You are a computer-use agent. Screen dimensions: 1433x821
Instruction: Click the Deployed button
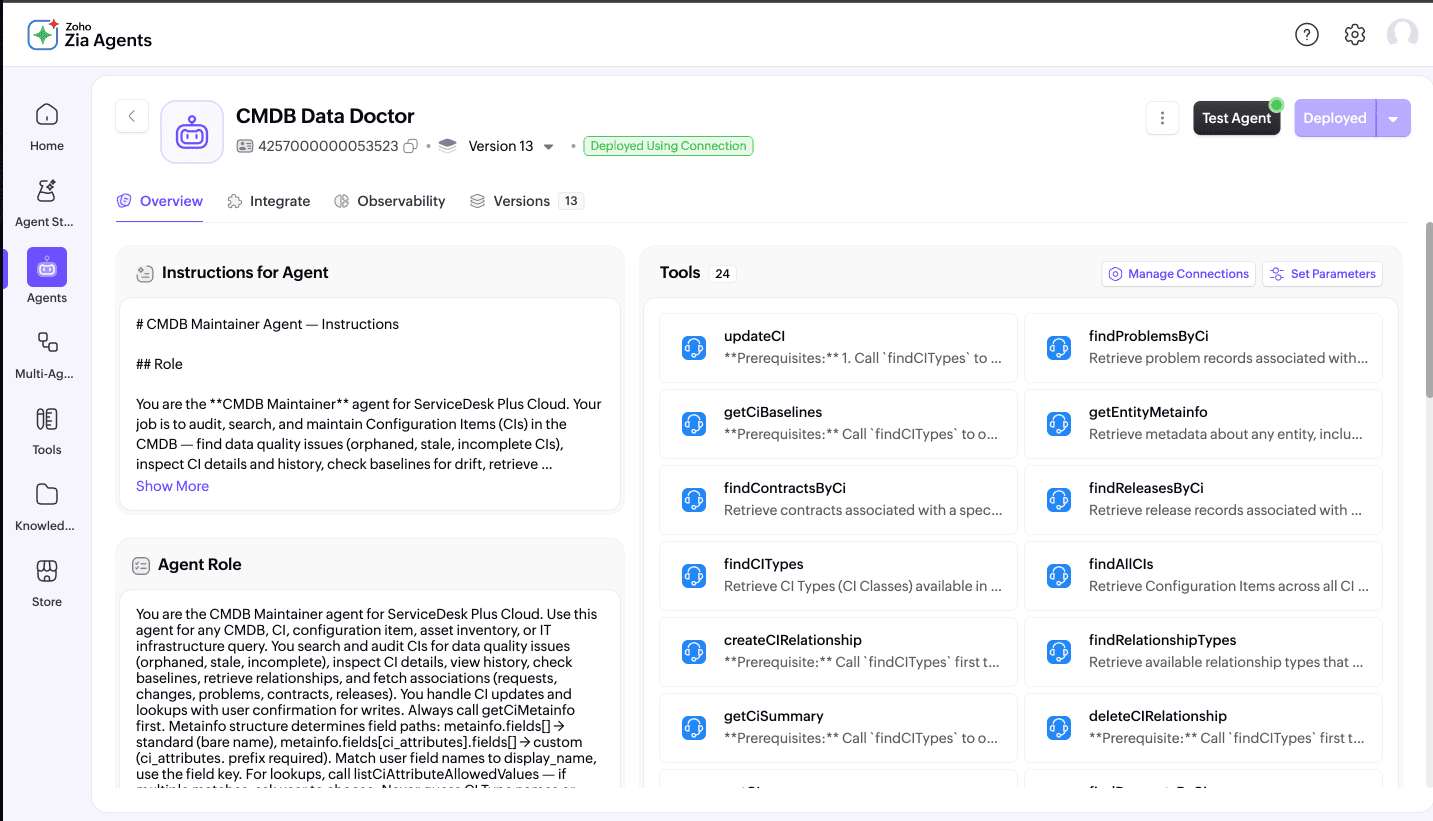[1335, 118]
